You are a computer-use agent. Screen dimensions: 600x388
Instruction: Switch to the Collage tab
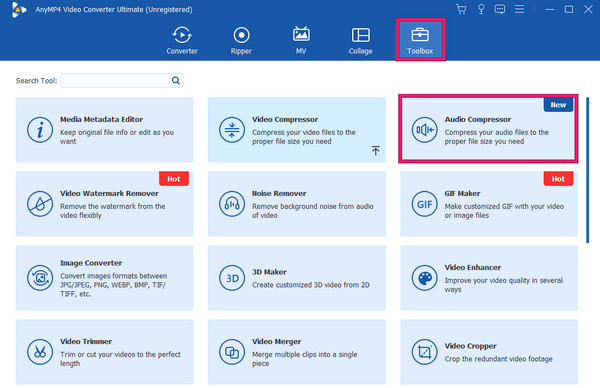pos(360,41)
